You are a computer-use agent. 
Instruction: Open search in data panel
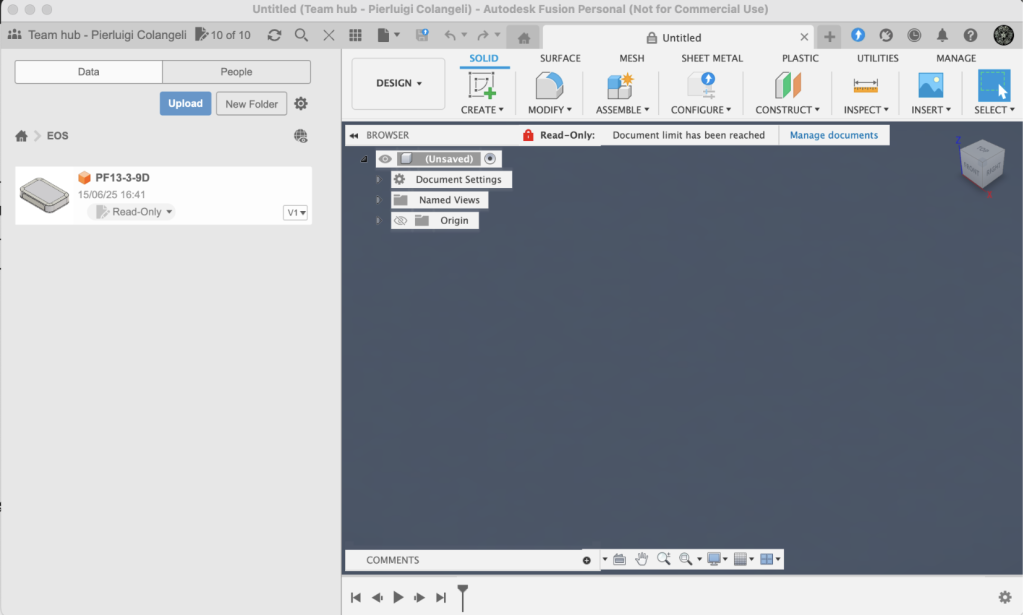(301, 35)
